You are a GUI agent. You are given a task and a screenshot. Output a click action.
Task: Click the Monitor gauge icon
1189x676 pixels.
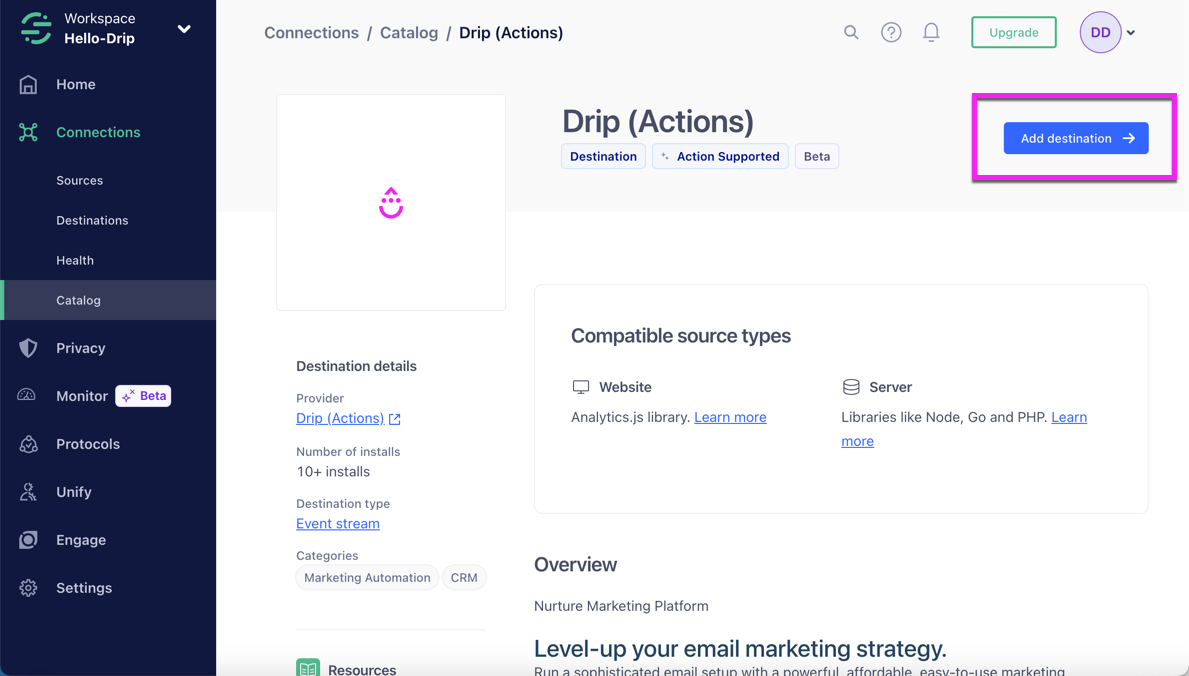pos(27,395)
